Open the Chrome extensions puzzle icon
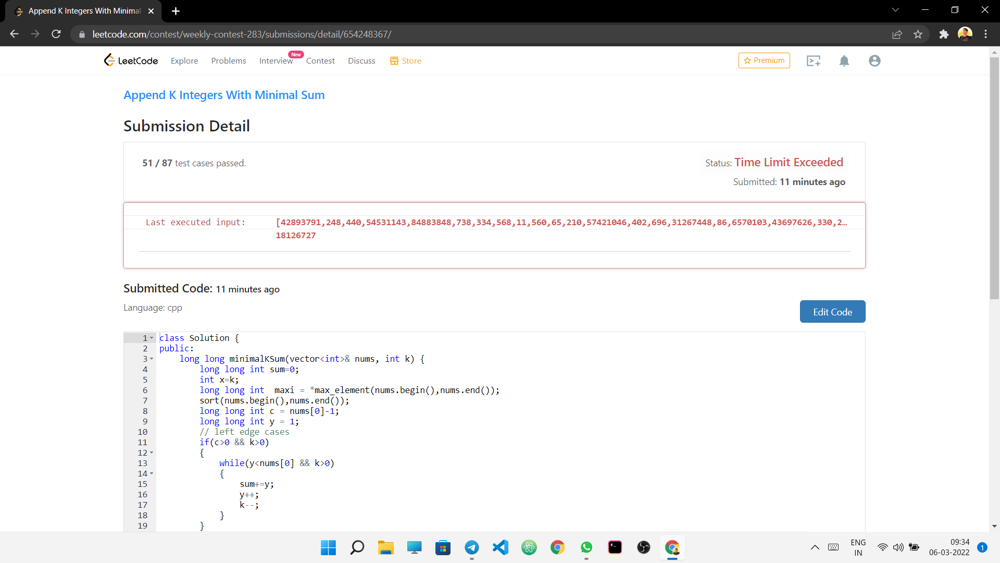This screenshot has width=1000, height=563. point(944,34)
